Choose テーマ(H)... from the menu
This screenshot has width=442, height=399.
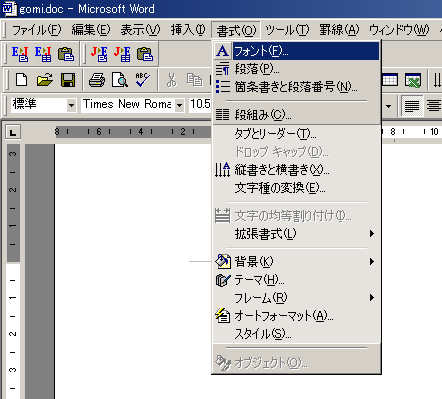tap(296, 280)
